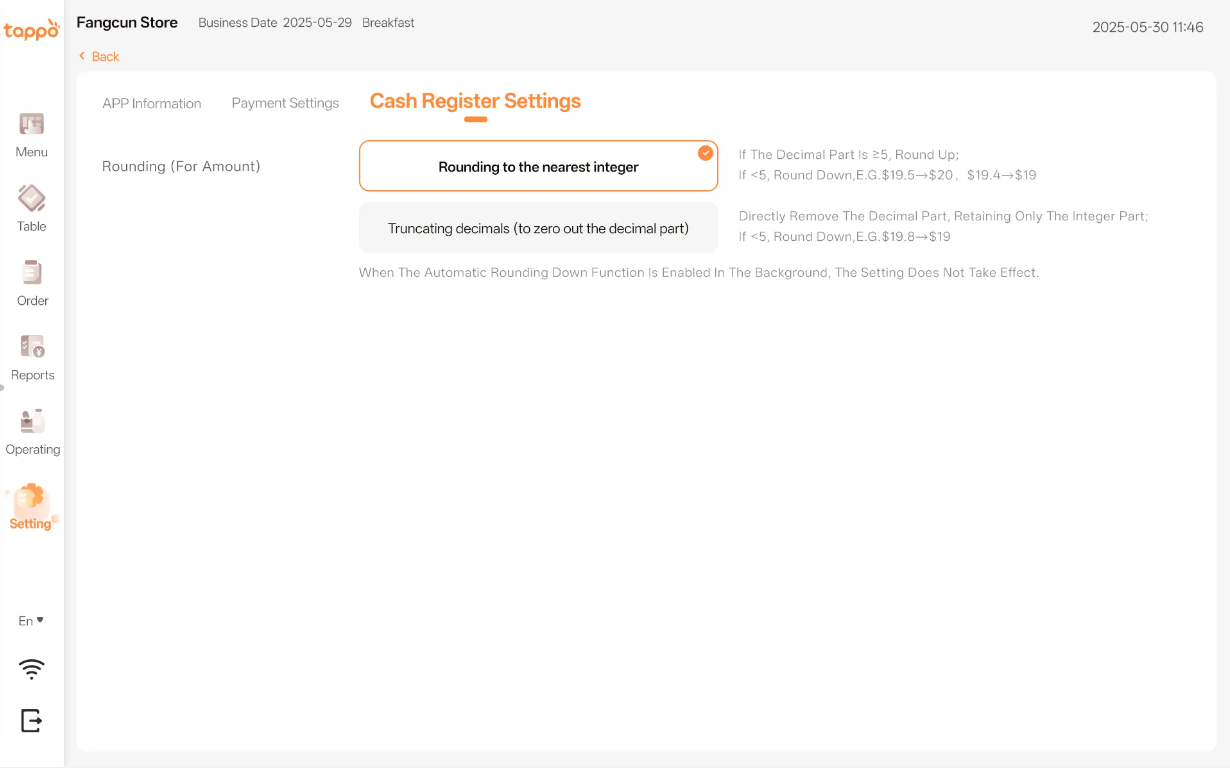Click the orange checkmark on selected rounding option

tap(706, 153)
